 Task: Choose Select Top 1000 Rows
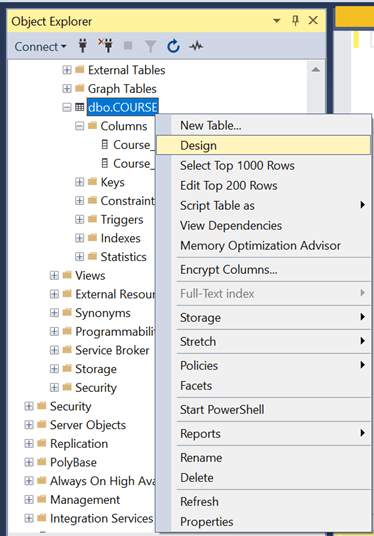[x=264, y=165]
